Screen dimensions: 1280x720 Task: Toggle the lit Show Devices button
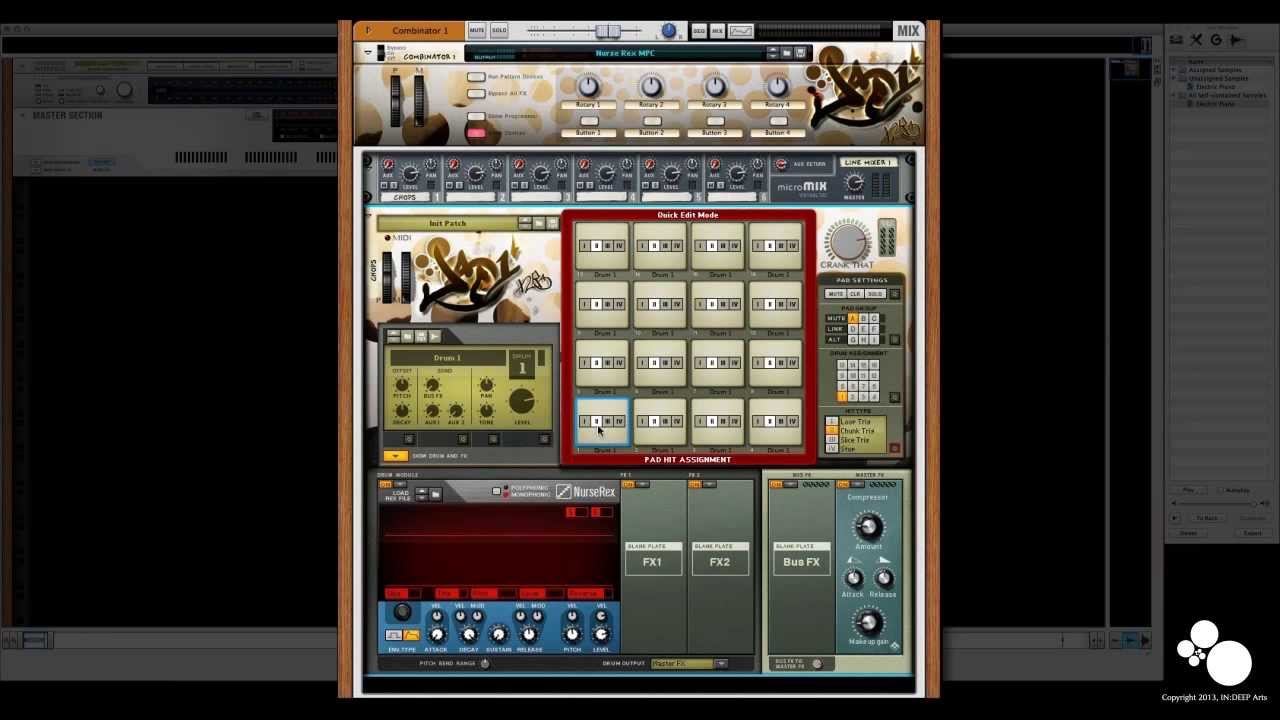pyautogui.click(x=476, y=133)
